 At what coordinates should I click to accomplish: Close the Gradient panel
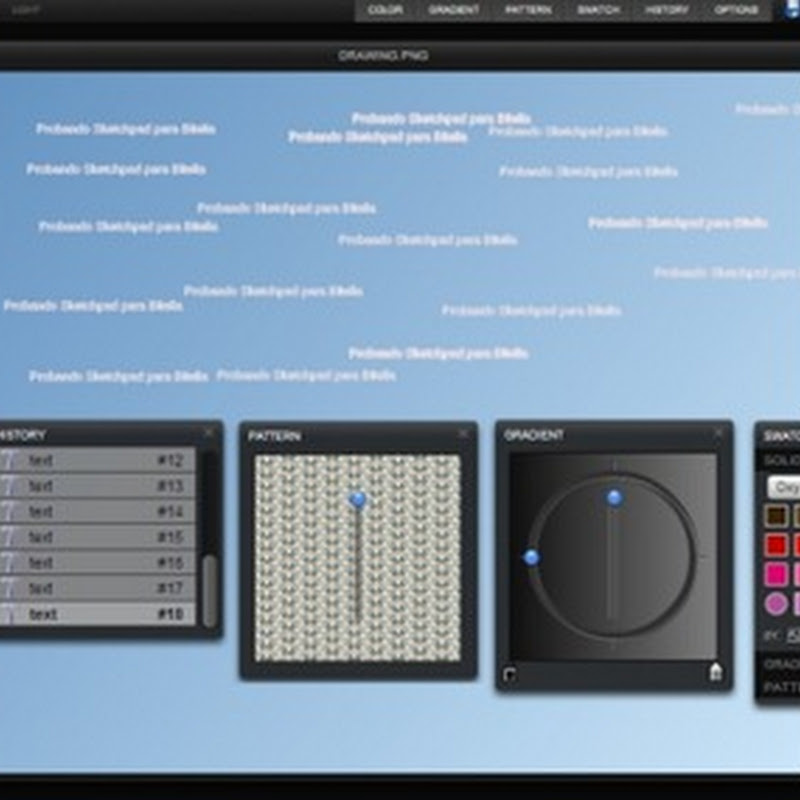point(718,434)
